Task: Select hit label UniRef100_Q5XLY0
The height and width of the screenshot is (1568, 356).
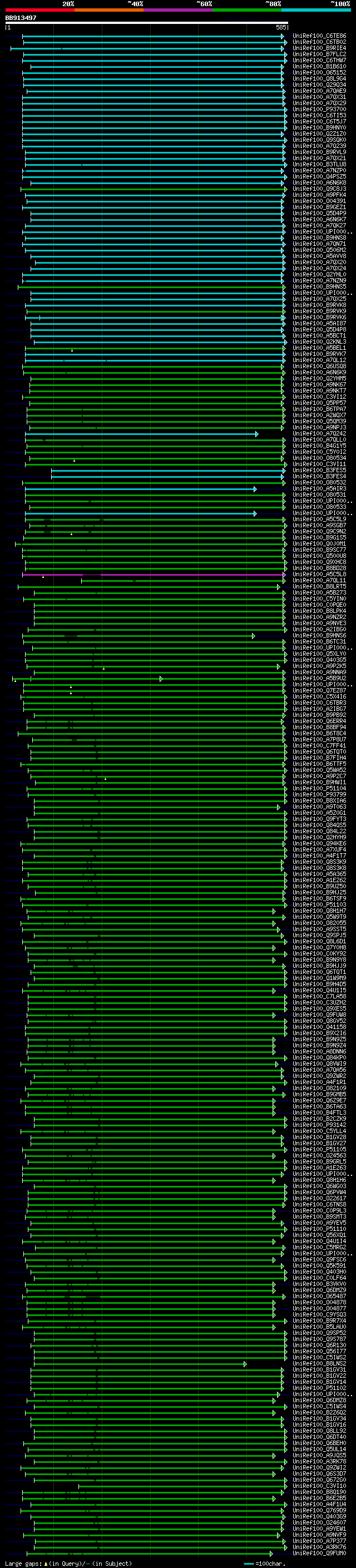Action: 319,654
